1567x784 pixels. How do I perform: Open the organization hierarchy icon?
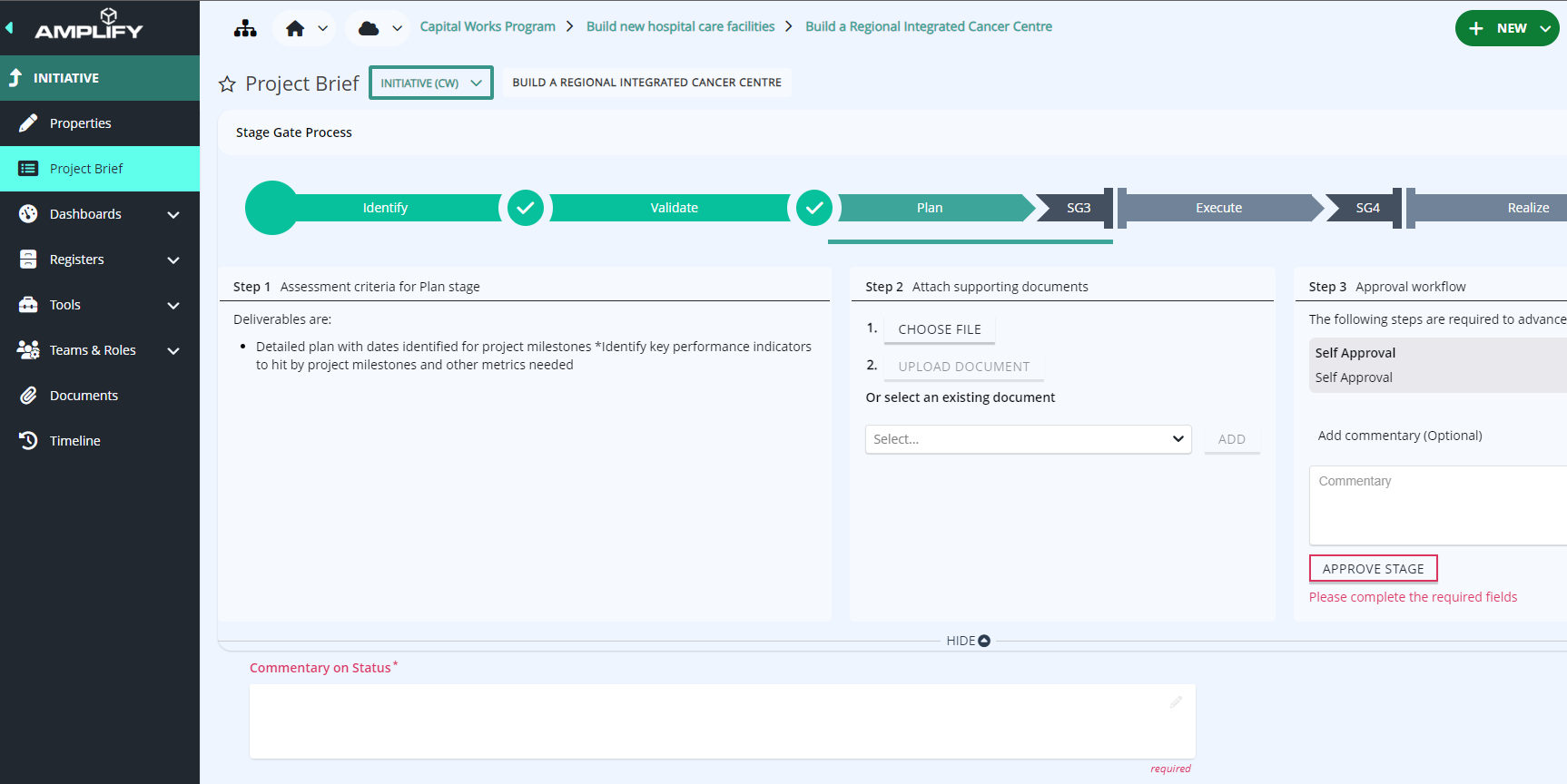point(245,28)
